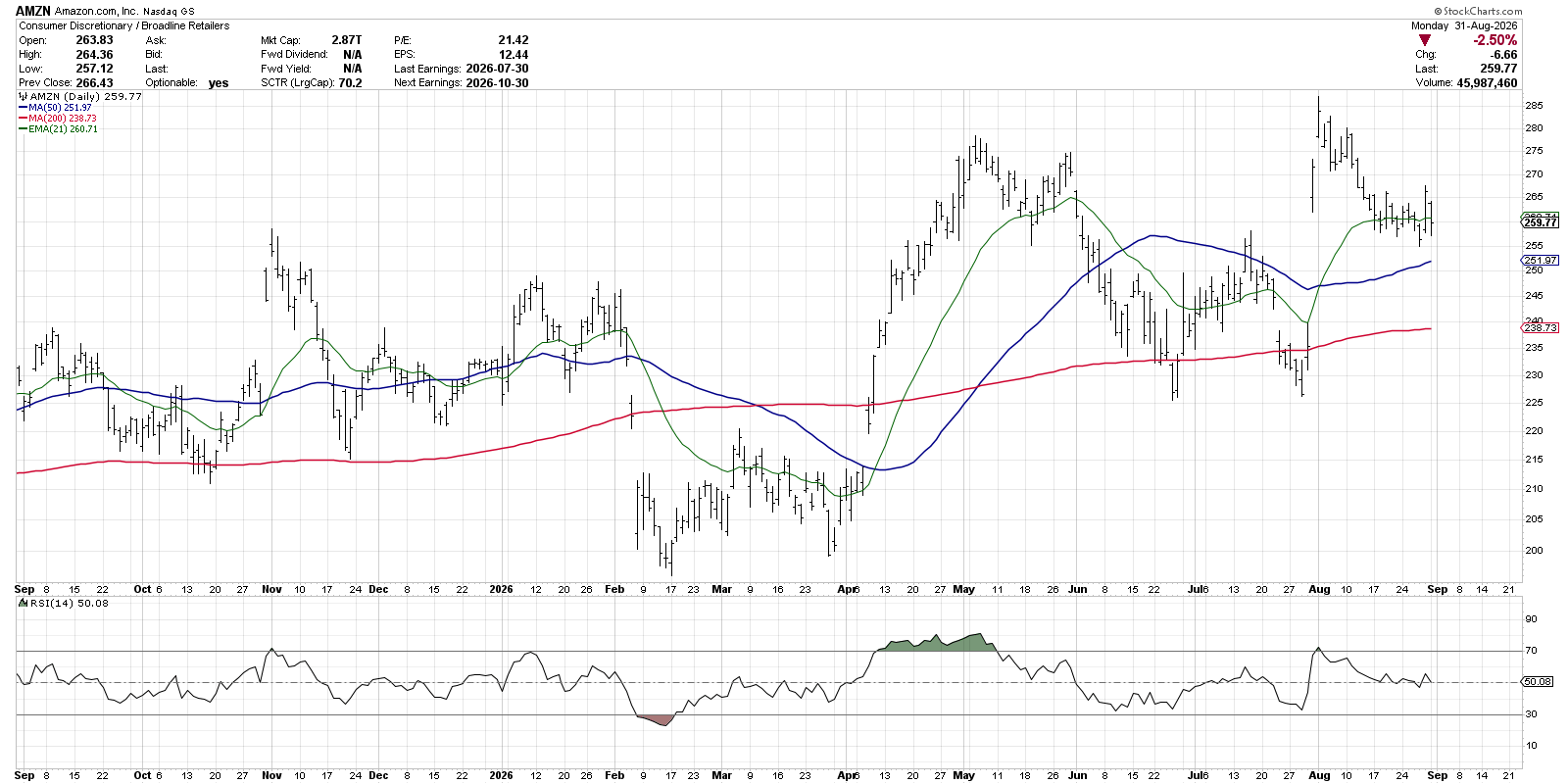Click the Optionable value yes
Image resolution: width=1568 pixels, height=784 pixels.
(x=219, y=83)
